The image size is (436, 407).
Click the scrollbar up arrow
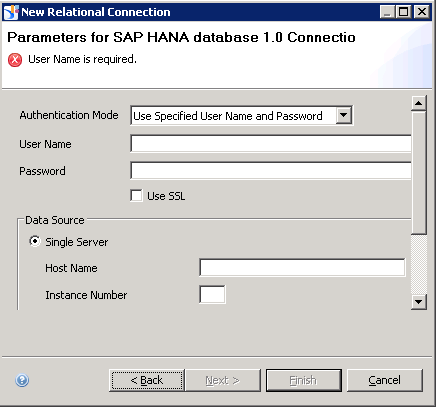pos(419,103)
